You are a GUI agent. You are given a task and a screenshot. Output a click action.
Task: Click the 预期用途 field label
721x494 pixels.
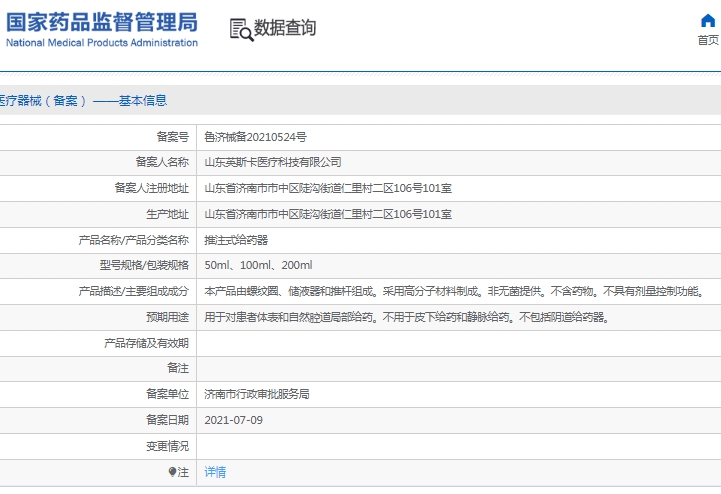pyautogui.click(x=167, y=317)
